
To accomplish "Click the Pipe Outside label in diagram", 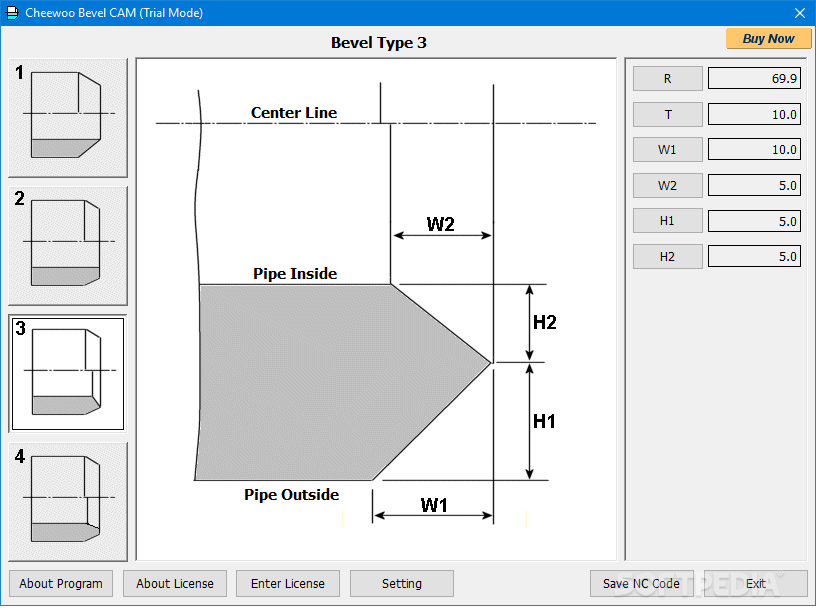I will pos(291,494).
